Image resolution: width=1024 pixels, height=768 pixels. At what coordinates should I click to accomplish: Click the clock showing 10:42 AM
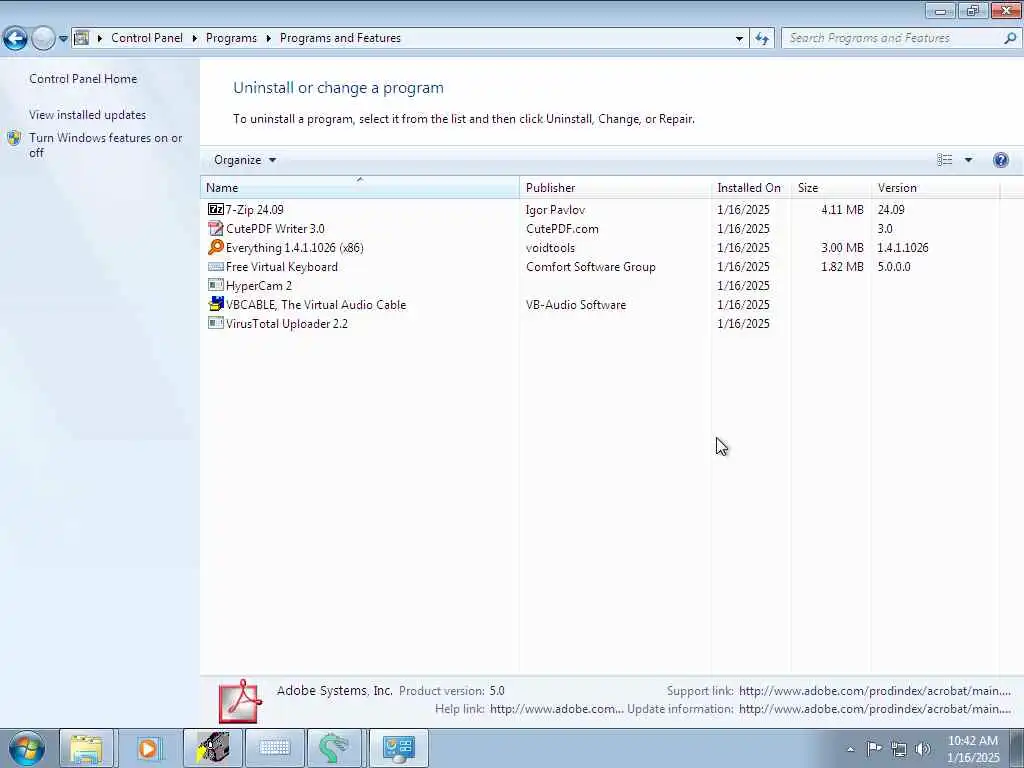(973, 741)
